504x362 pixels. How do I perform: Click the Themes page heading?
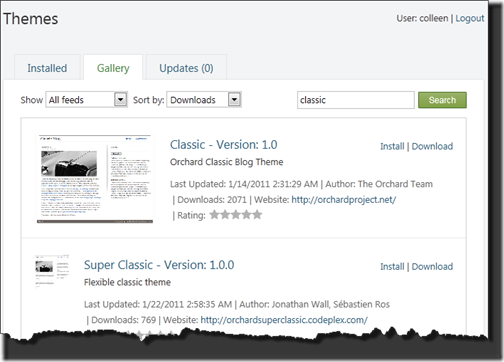pos(31,19)
